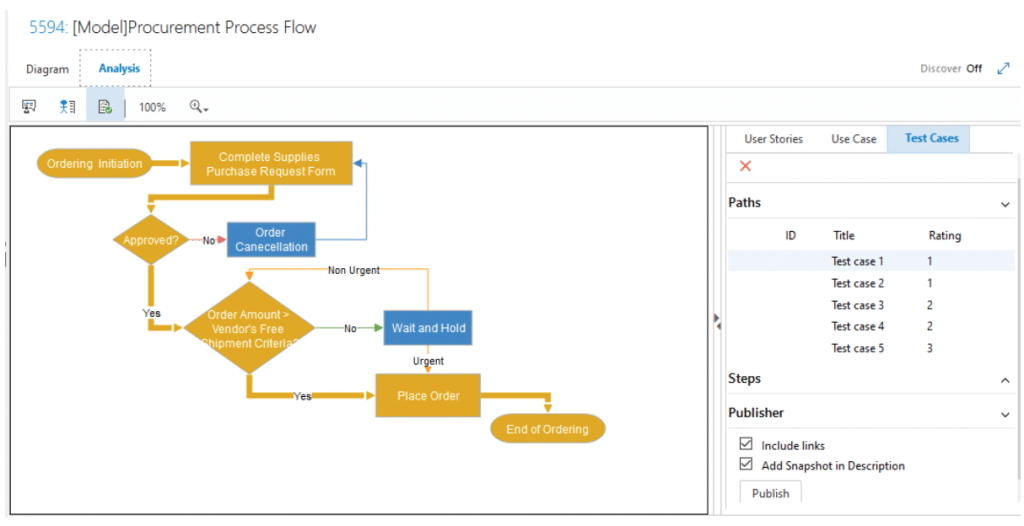Click the End of Ordering node
The height and width of the screenshot is (526, 1024).
pyautogui.click(x=547, y=429)
